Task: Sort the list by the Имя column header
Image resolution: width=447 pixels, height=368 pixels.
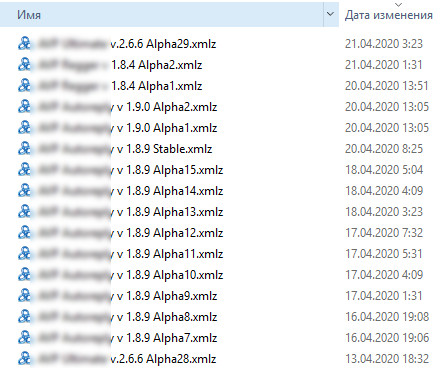Action: (x=162, y=14)
